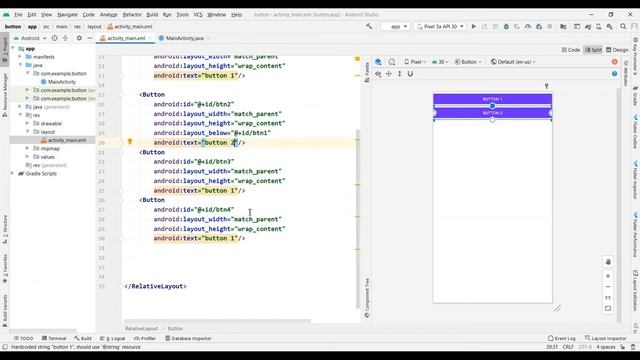Image resolution: width=640 pixels, height=360 pixels.
Task: Open the Logcat tool window
Action: pyautogui.click(x=113, y=338)
